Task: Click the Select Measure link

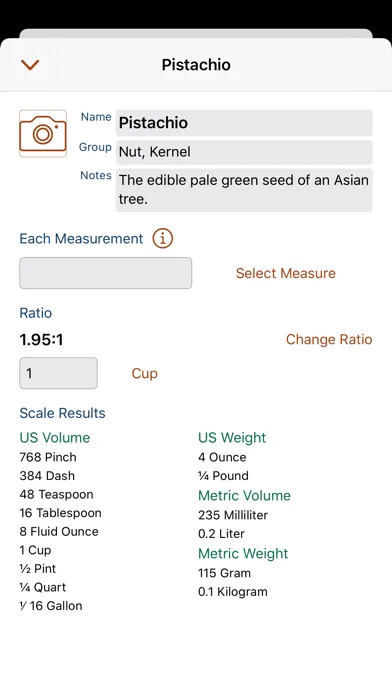Action: (x=285, y=273)
